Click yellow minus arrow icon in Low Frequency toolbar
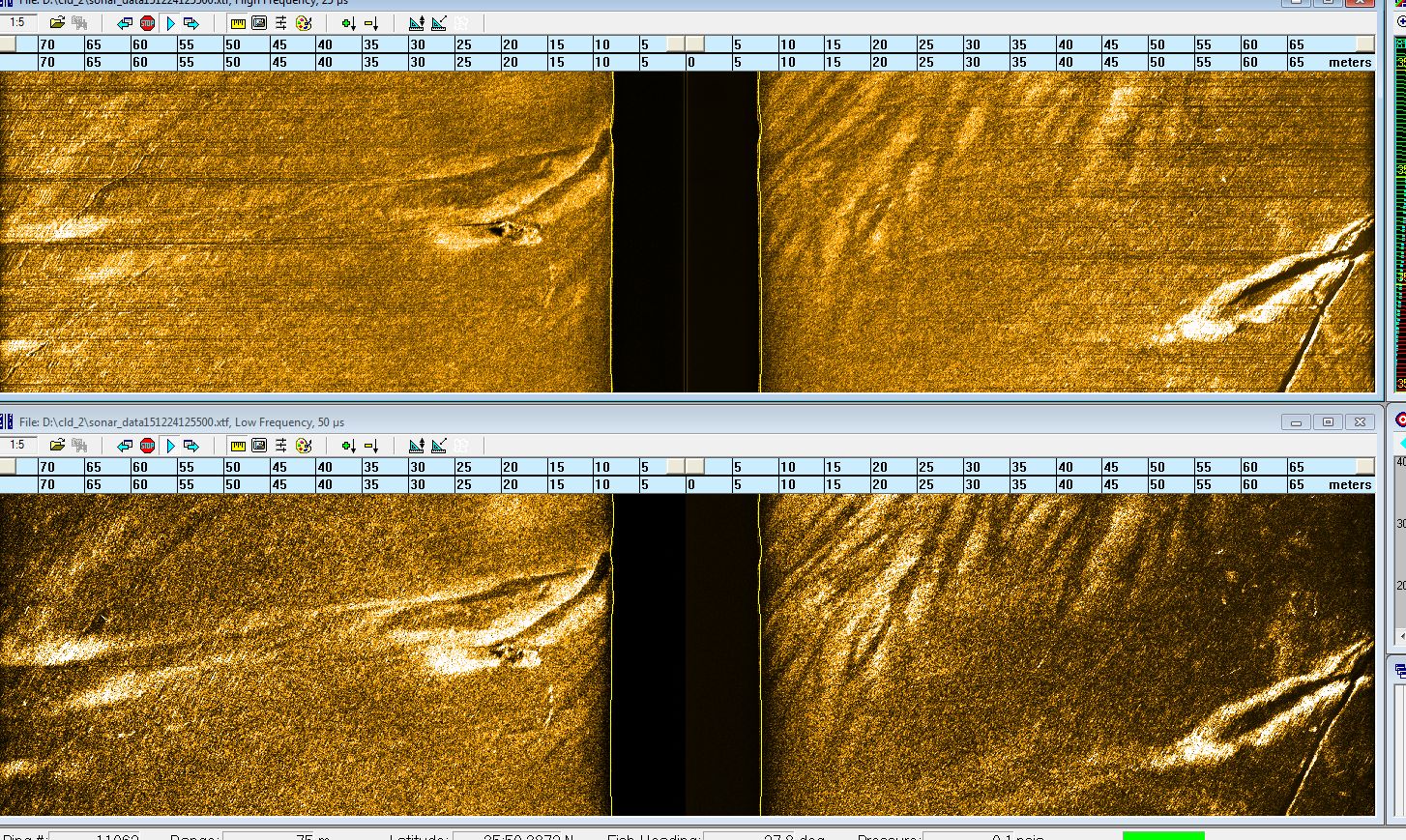Viewport: 1406px width, 840px height. coord(371,446)
